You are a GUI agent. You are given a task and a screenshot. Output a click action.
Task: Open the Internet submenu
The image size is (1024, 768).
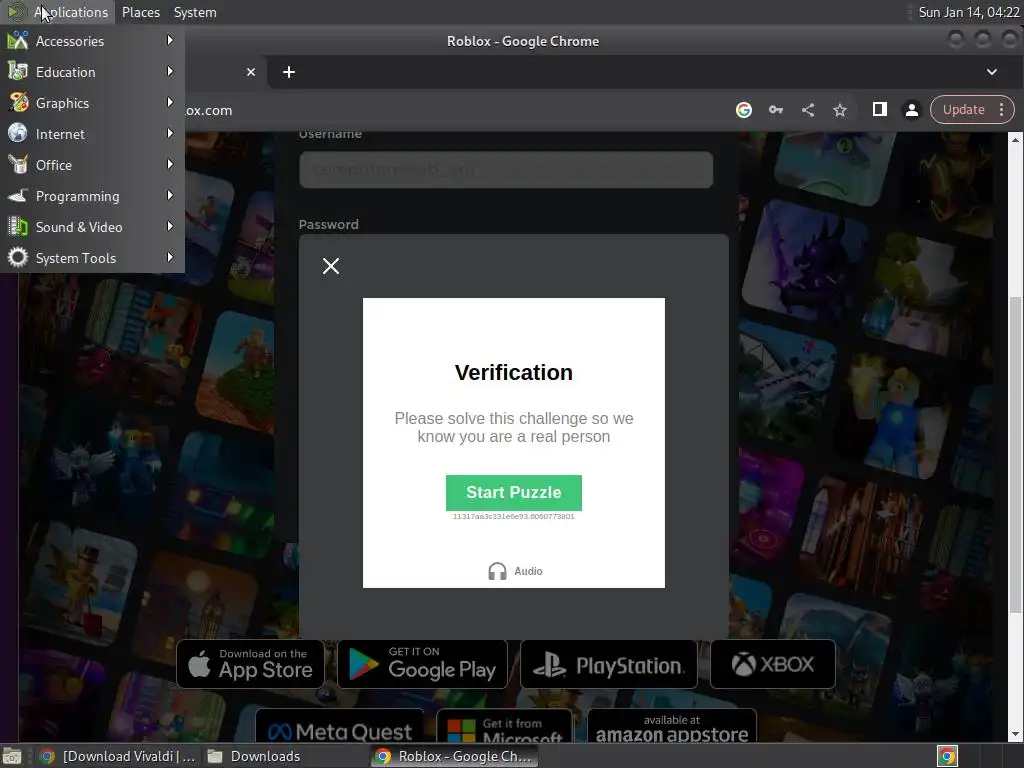(92, 134)
